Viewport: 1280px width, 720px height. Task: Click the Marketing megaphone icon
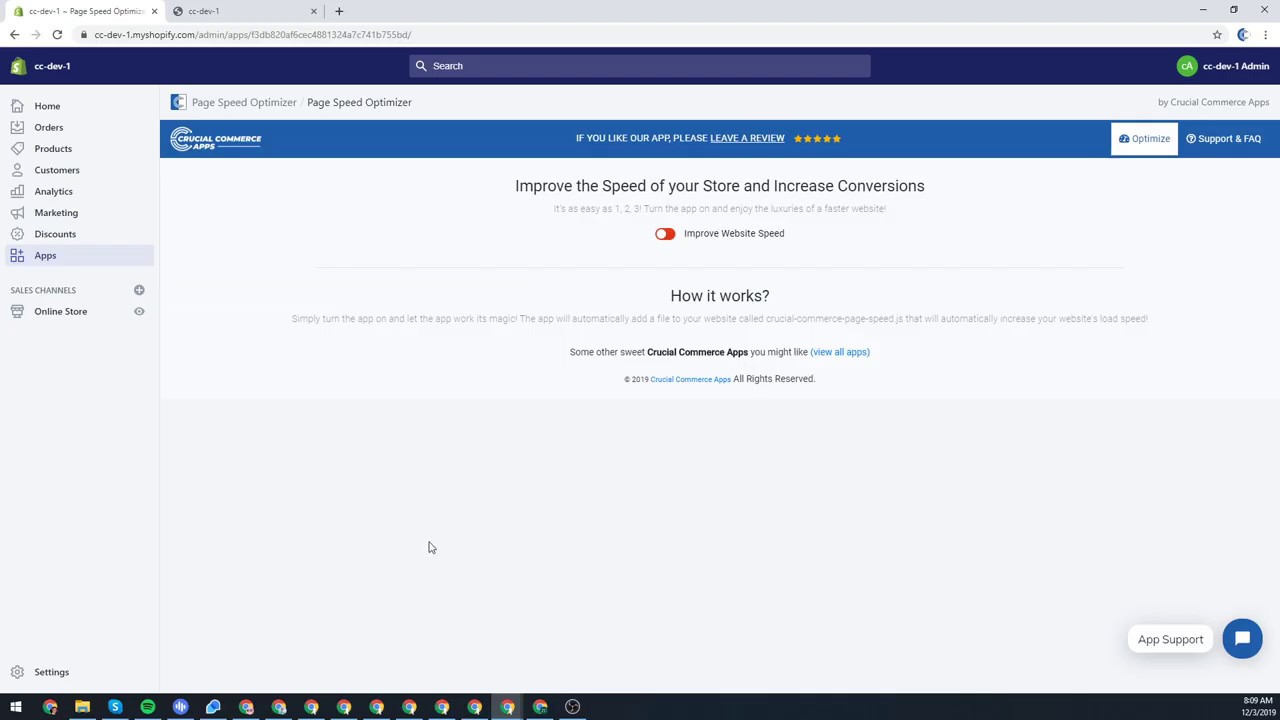17,213
